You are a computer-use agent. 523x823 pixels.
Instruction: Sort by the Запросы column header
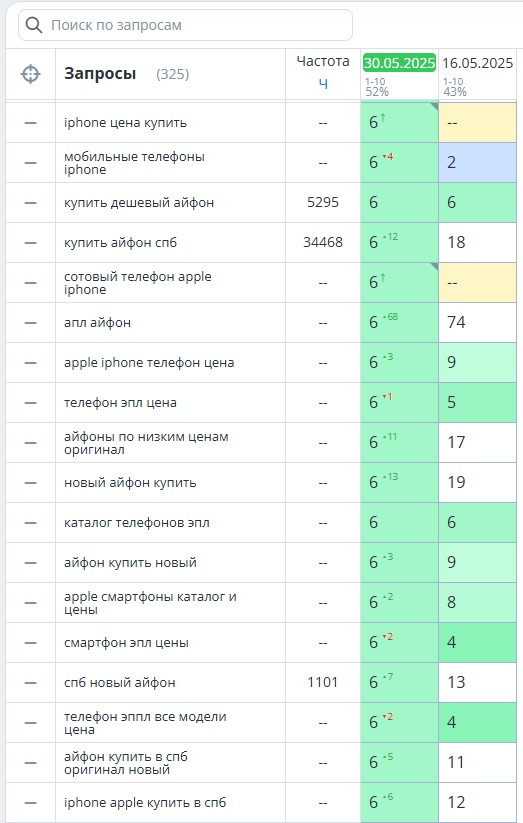coord(100,73)
